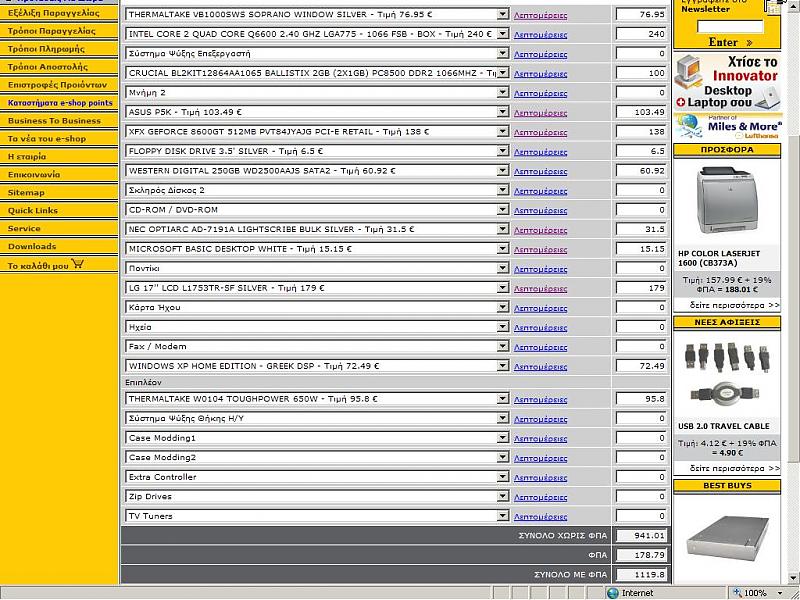The height and width of the screenshot is (600, 800).
Task: View the HP Color LaserJet printer image
Action: [x=725, y=200]
